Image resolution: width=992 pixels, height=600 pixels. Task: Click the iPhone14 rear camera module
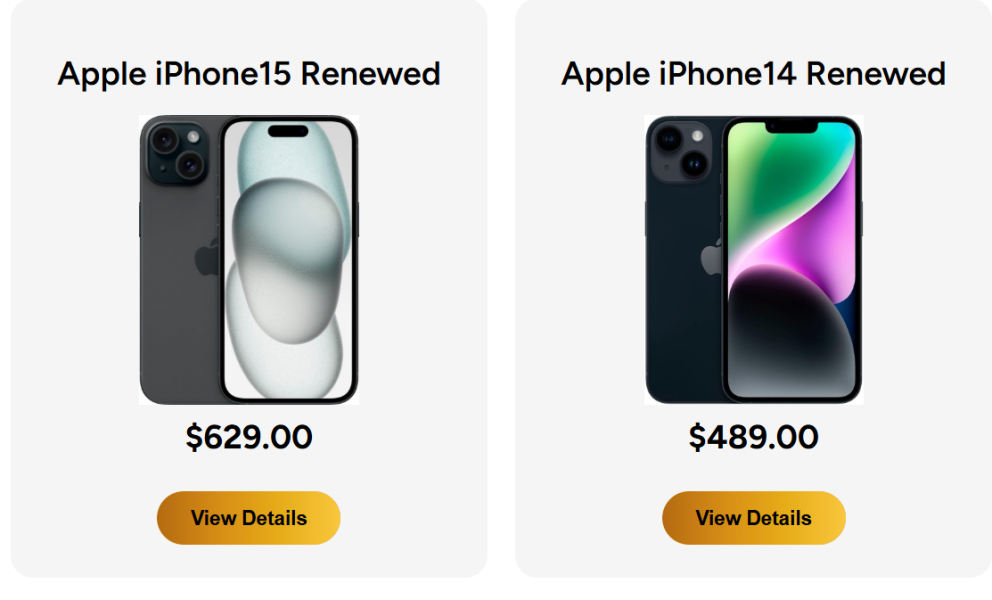pos(681,151)
